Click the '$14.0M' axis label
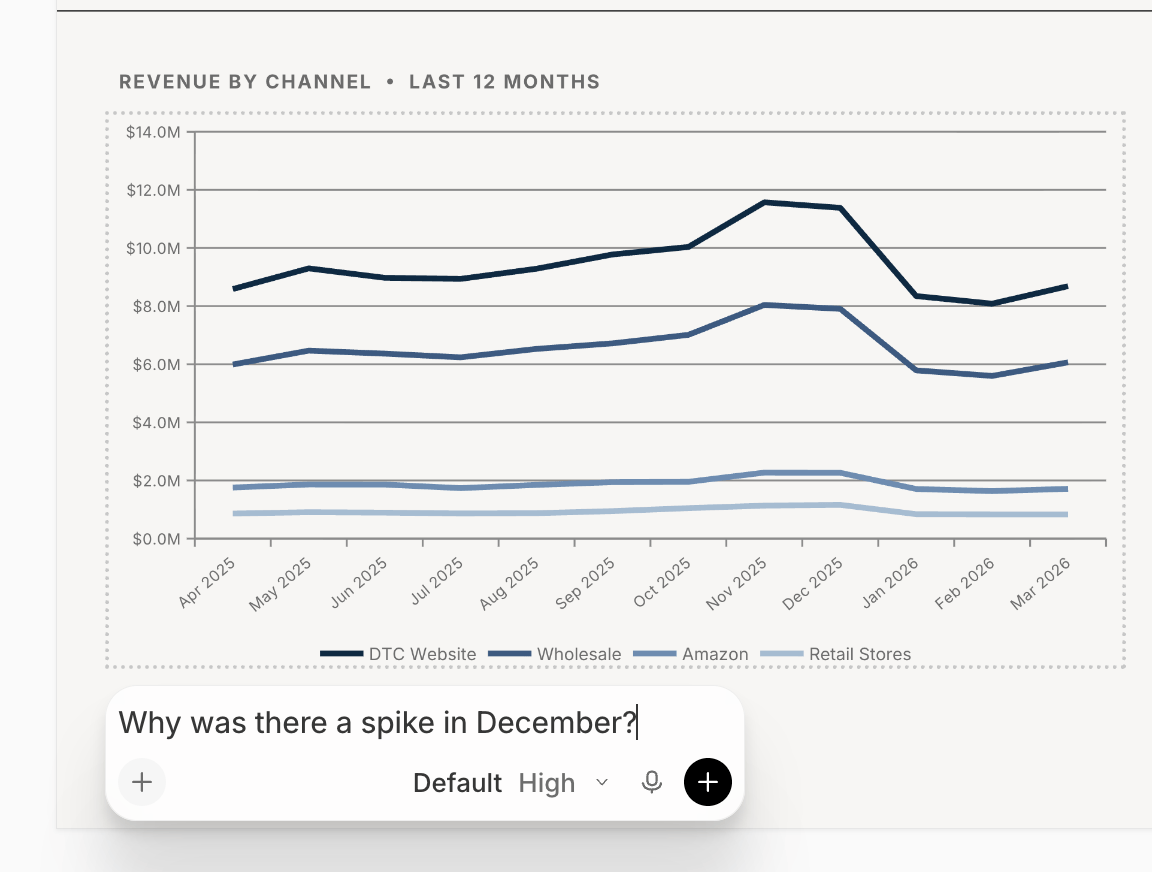Image resolution: width=1152 pixels, height=872 pixels. click(x=153, y=132)
